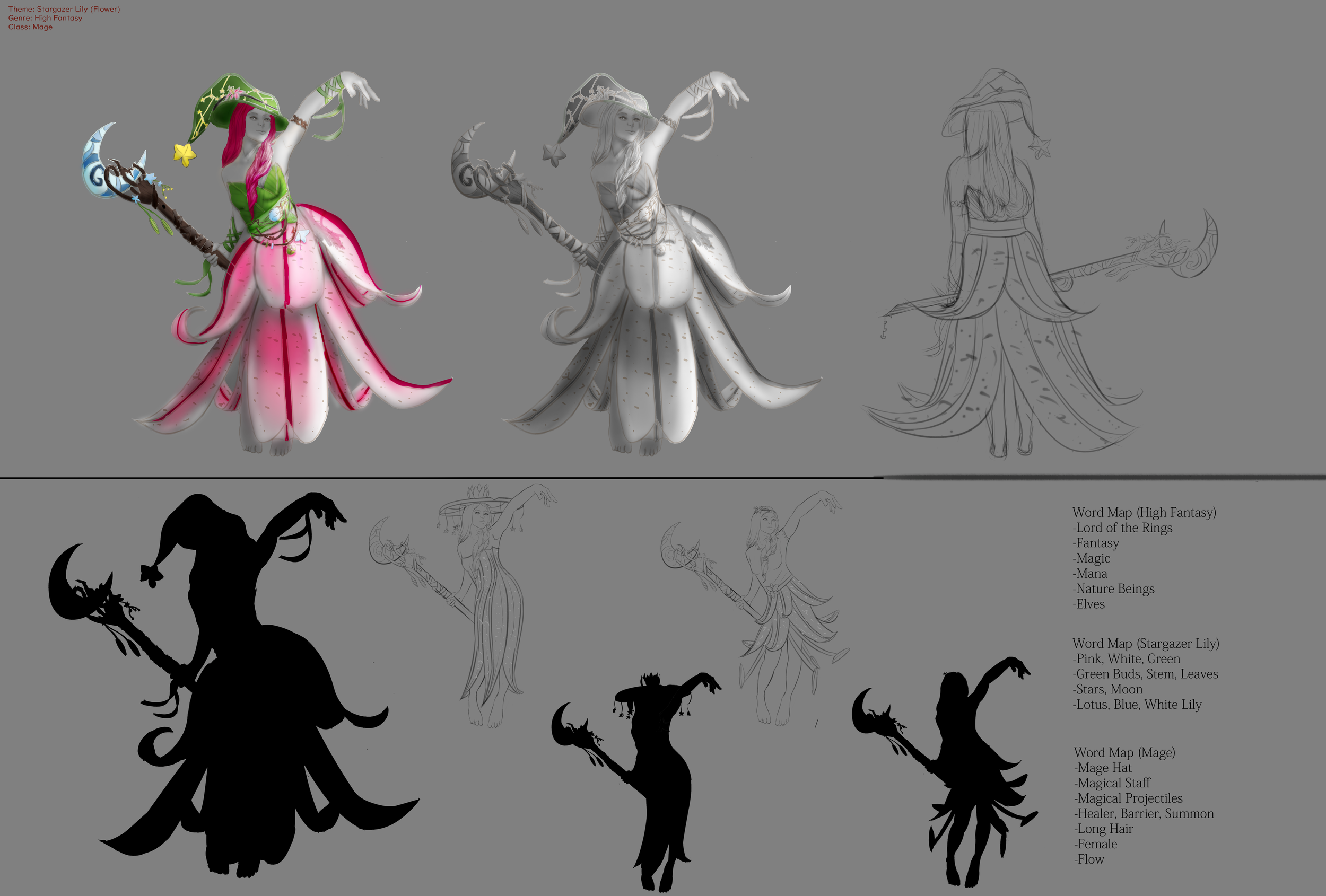This screenshot has width=1326, height=896.
Task: Click the 'Word Map (Mage)' heading
Action: tap(1124, 752)
